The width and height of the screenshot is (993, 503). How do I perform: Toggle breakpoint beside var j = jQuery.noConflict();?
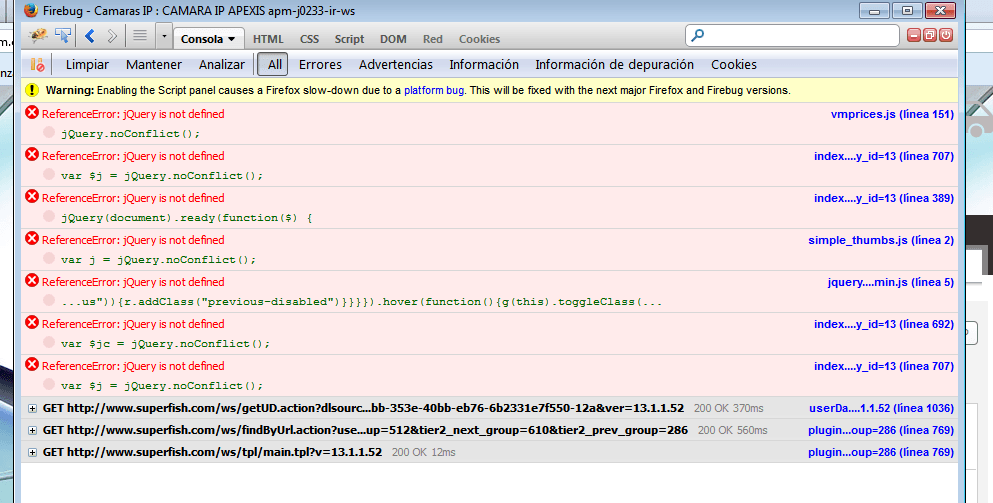[49, 258]
